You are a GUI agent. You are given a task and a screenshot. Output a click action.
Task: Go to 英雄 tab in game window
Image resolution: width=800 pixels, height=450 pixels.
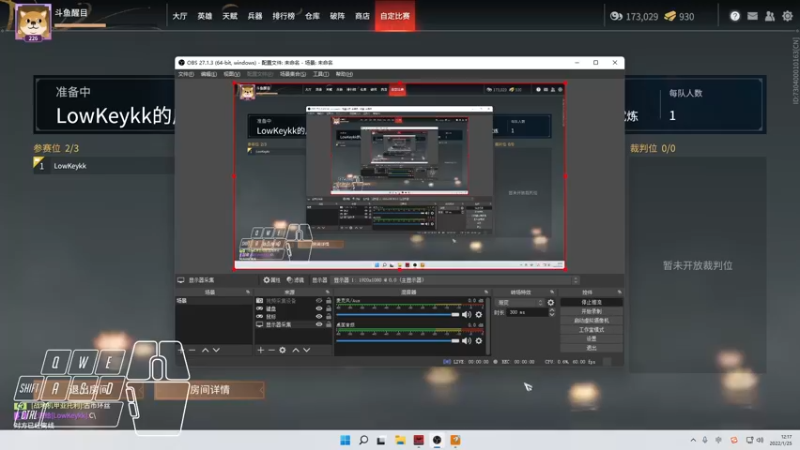[205, 16]
